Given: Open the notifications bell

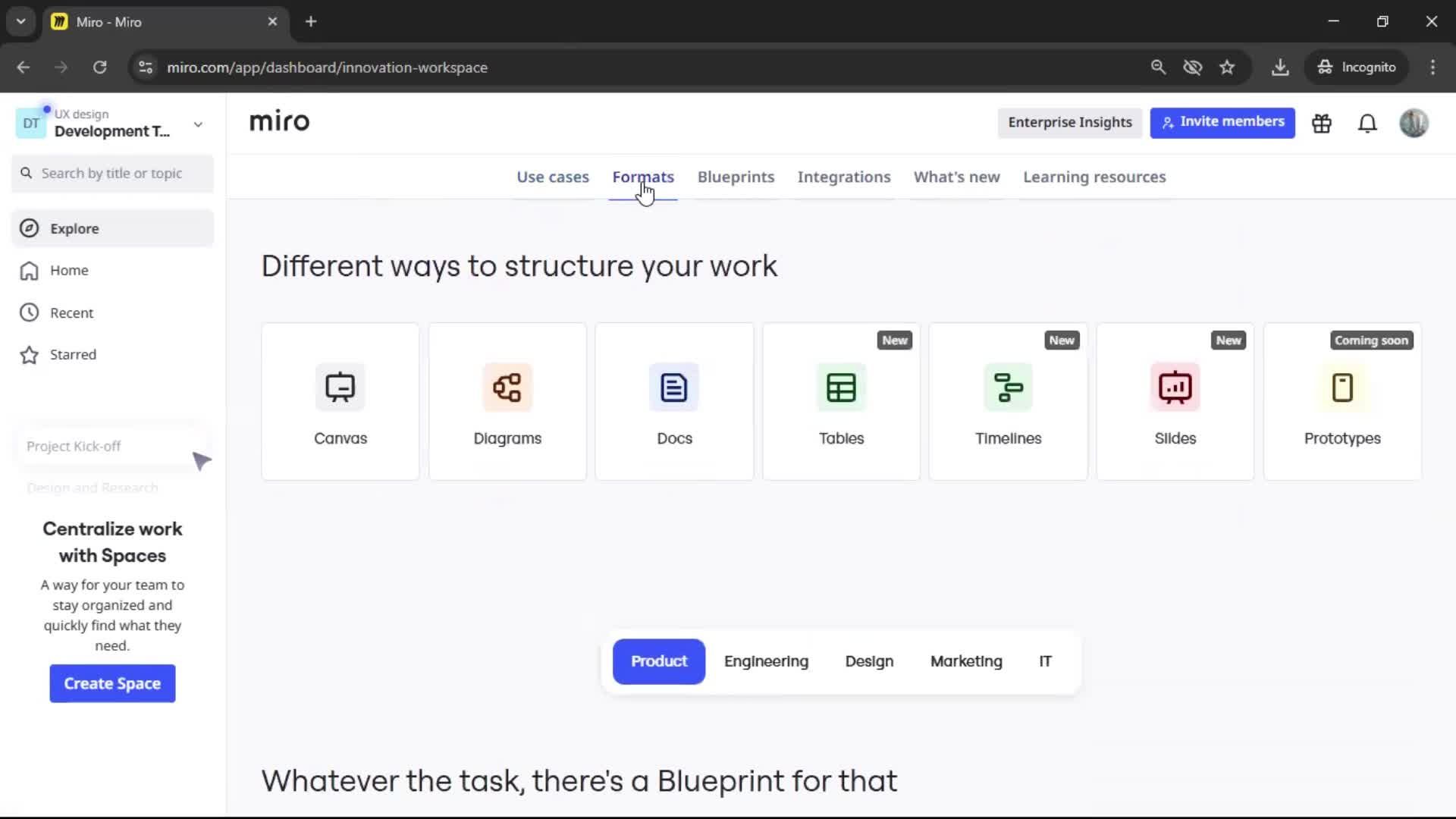Looking at the screenshot, I should click(1367, 123).
